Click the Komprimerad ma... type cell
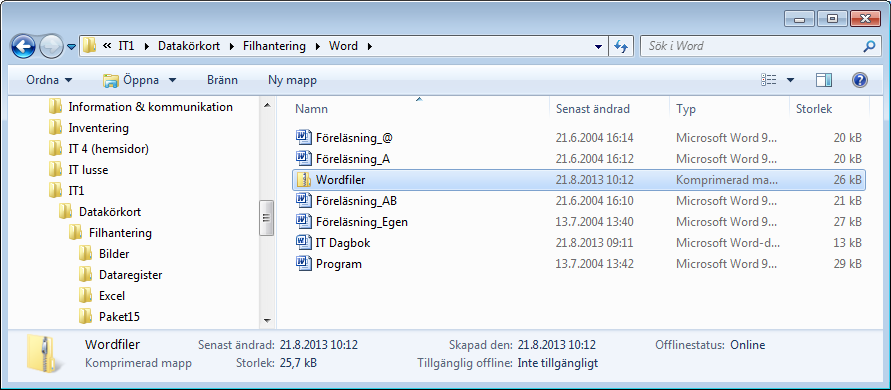This screenshot has width=891, height=390. tap(727, 180)
